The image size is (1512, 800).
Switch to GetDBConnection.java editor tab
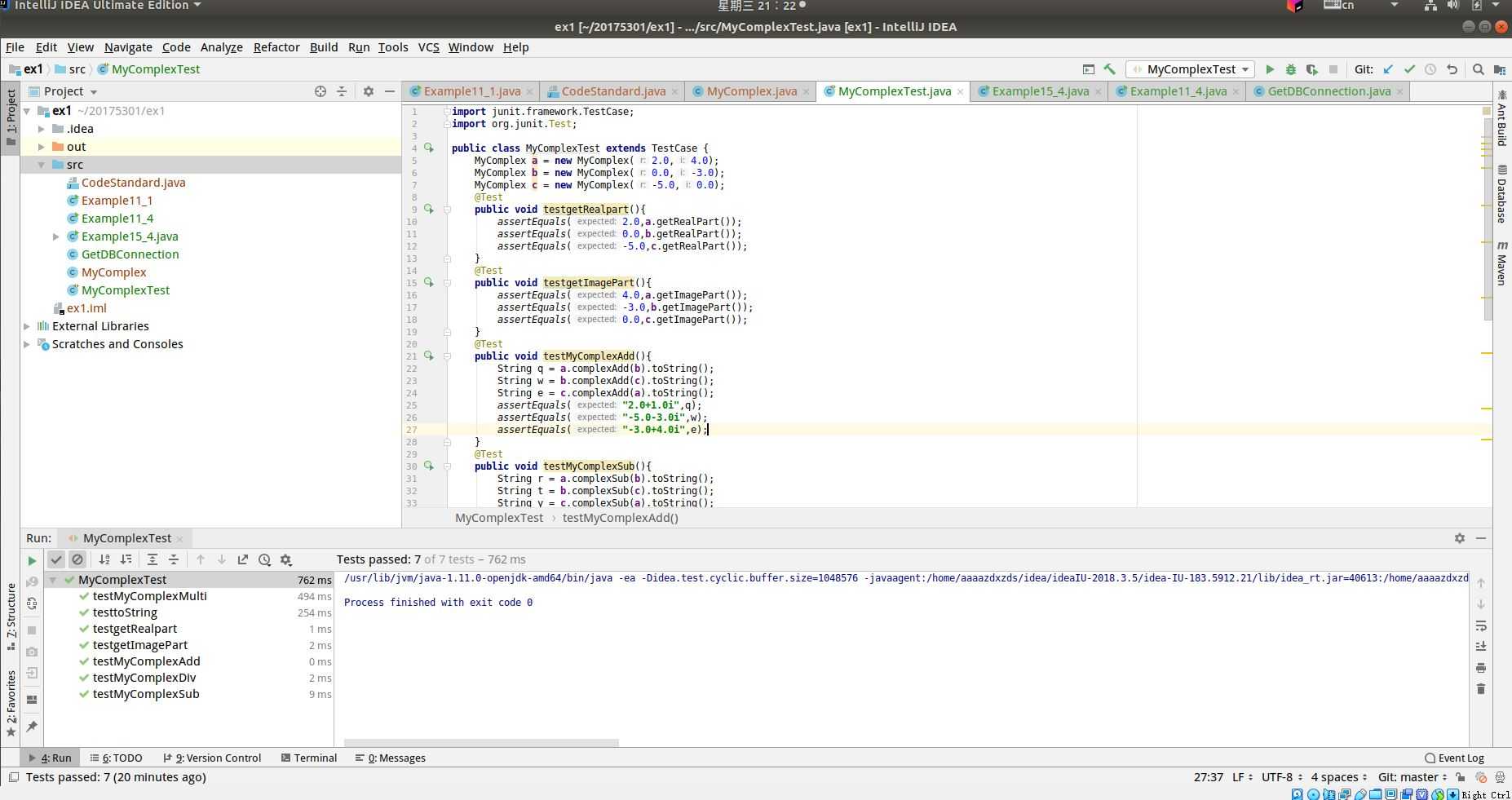(1329, 91)
